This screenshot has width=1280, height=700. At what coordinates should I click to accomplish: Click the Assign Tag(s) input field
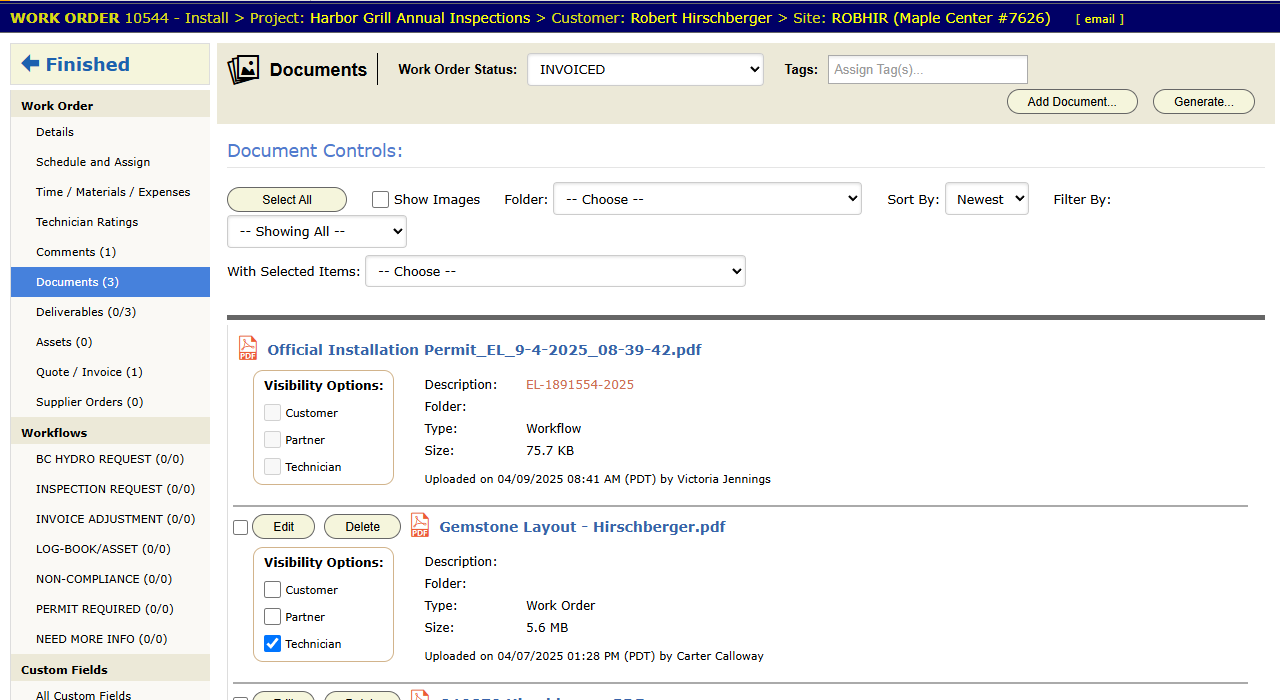(928, 69)
